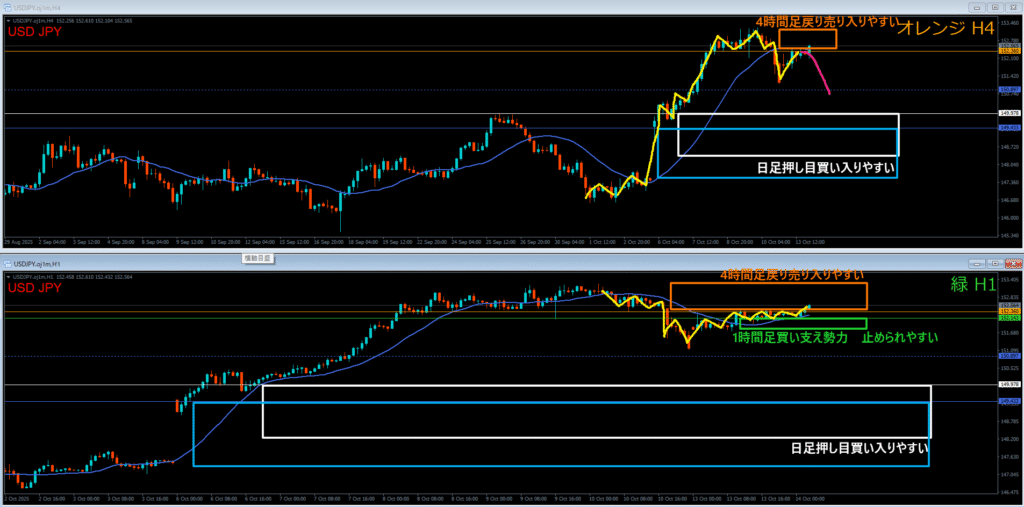
Task: Click the small tooltip label between the charts
Action: point(259,258)
